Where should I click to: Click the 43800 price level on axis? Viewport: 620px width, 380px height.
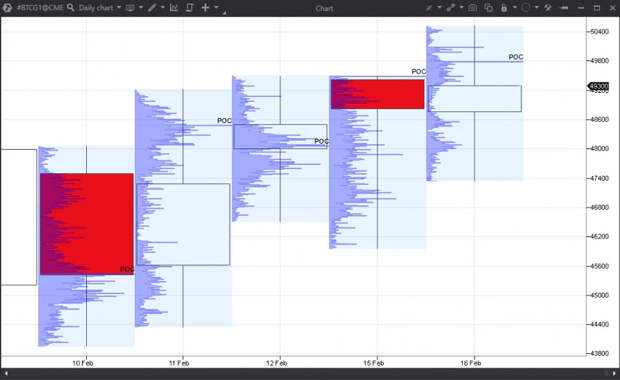click(x=599, y=354)
